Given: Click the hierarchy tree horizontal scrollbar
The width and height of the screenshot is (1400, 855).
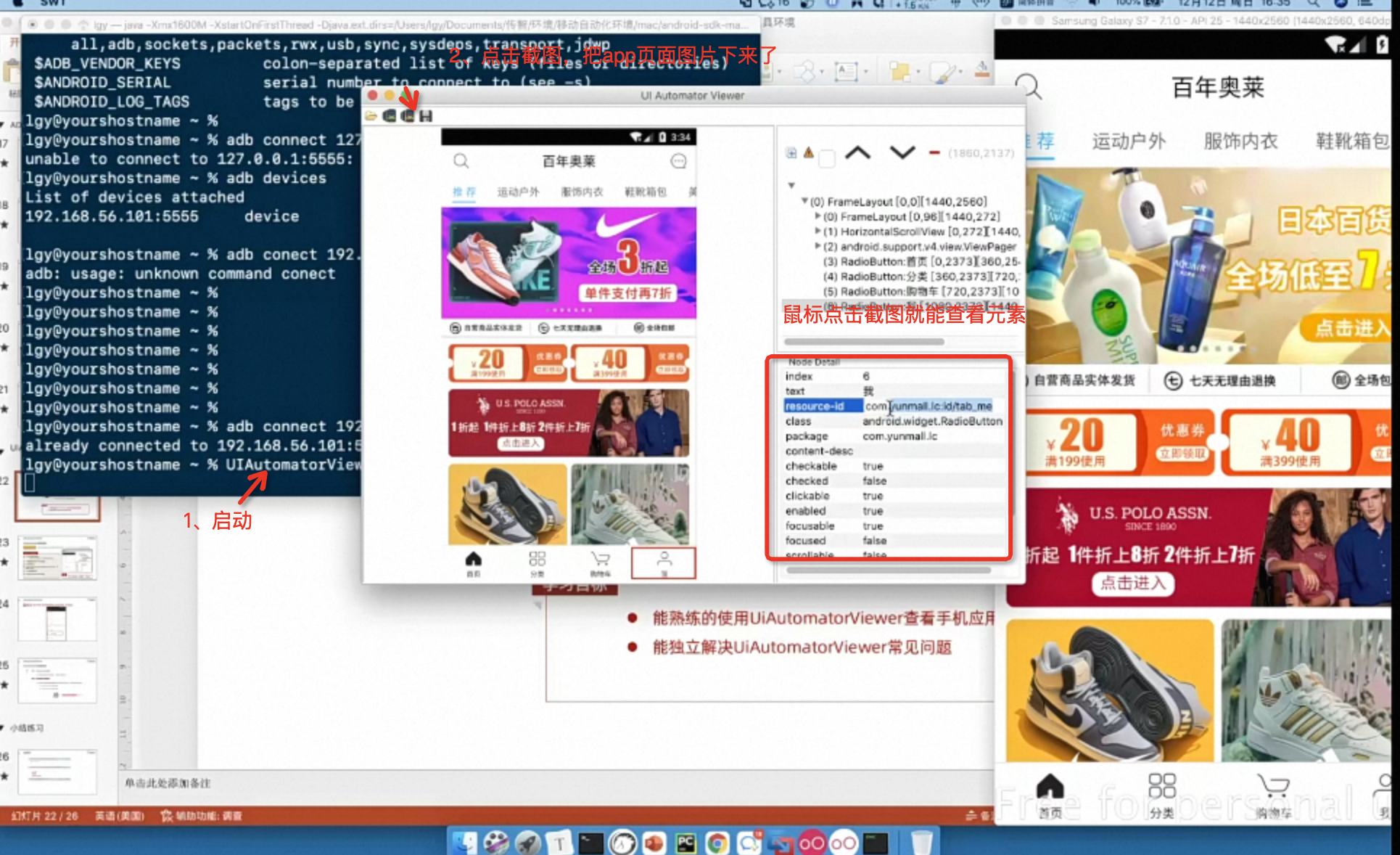Looking at the screenshot, I should point(864,341).
